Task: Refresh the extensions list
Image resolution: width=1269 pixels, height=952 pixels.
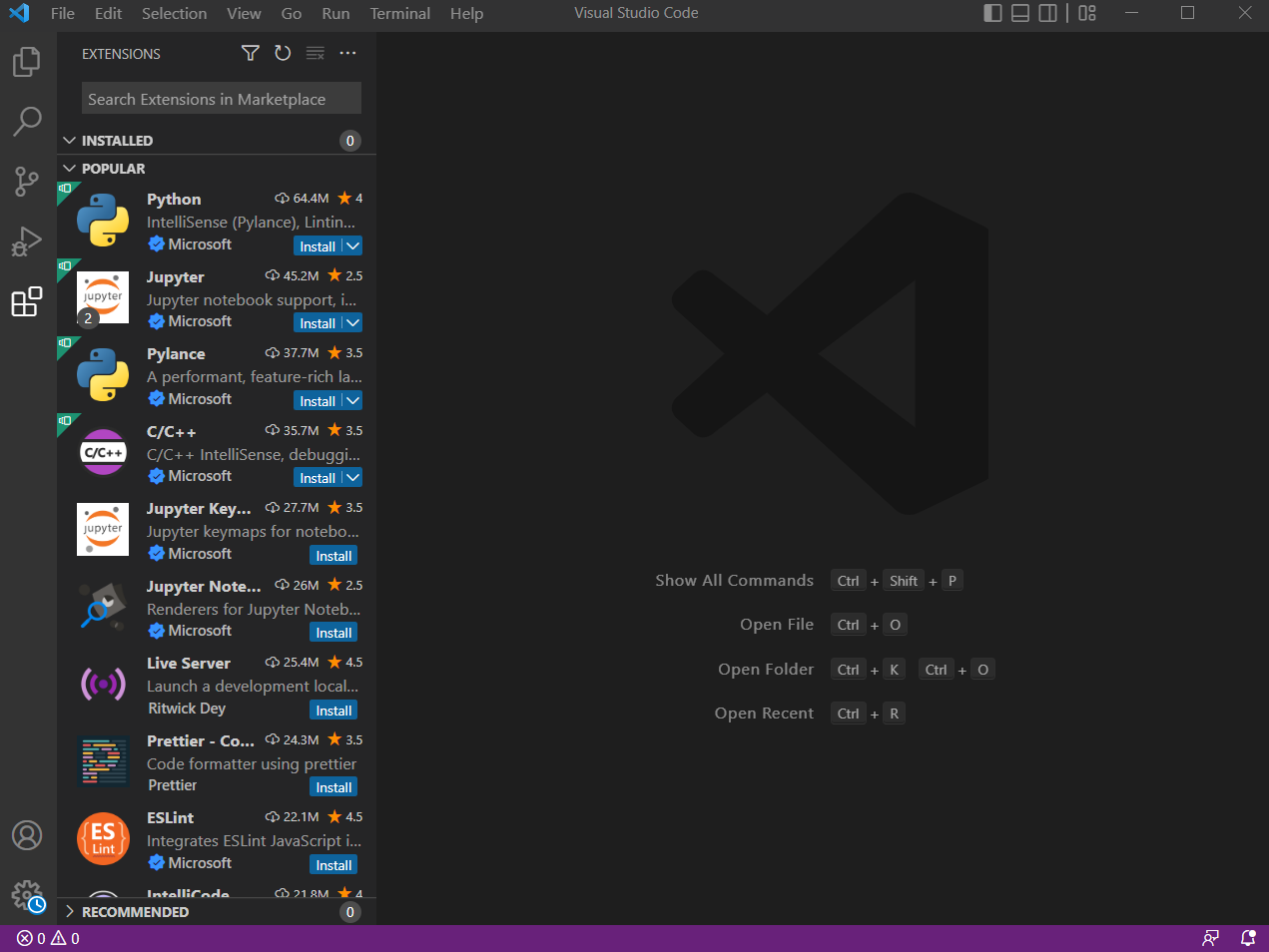Action: tap(283, 53)
